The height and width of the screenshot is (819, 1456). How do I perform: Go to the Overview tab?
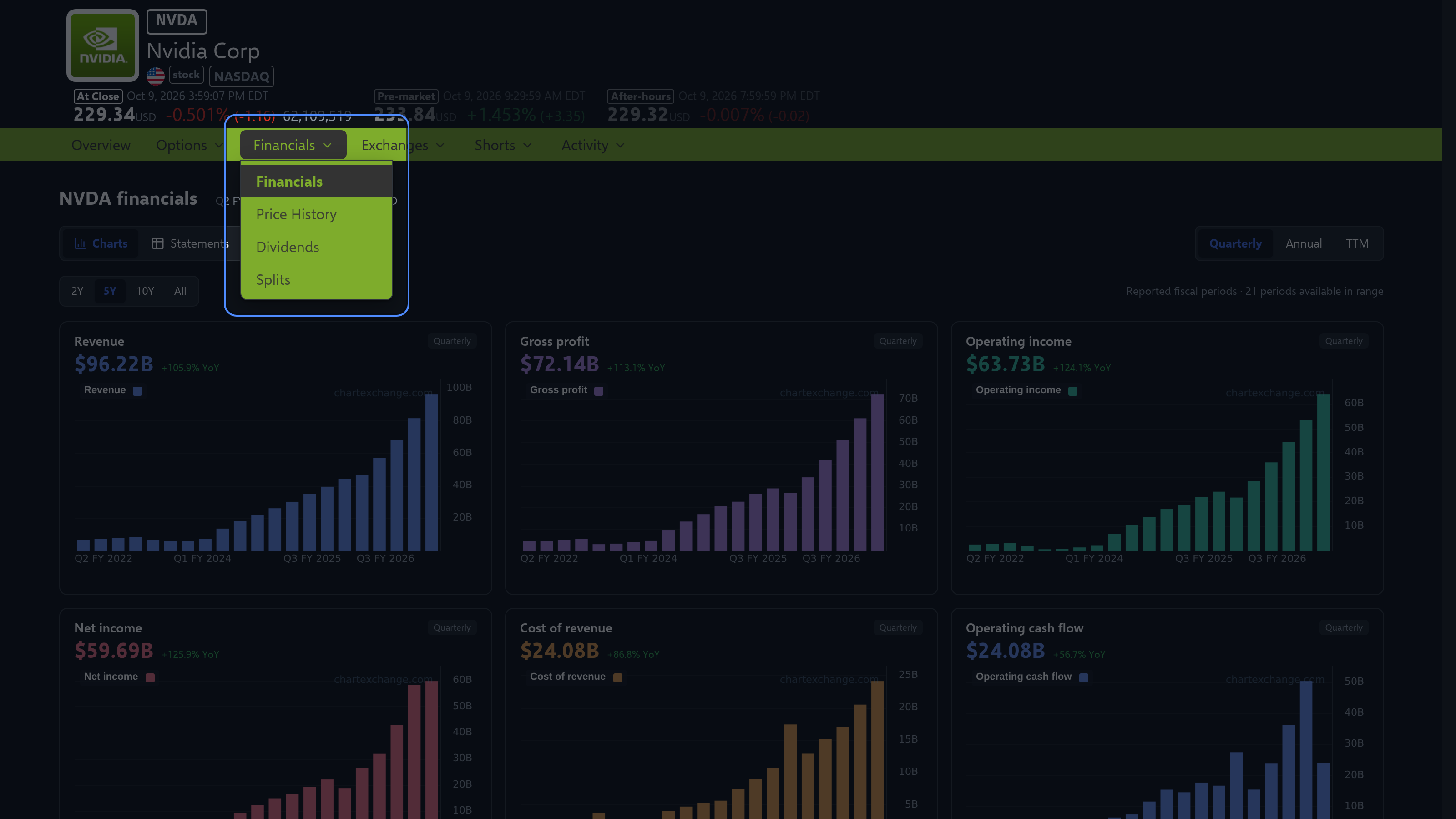tap(101, 145)
